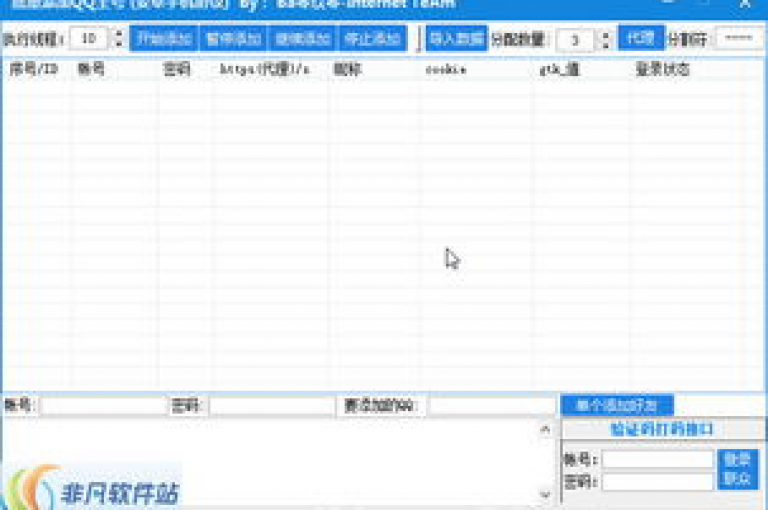Click the 密码 field below the table

pos(272,406)
